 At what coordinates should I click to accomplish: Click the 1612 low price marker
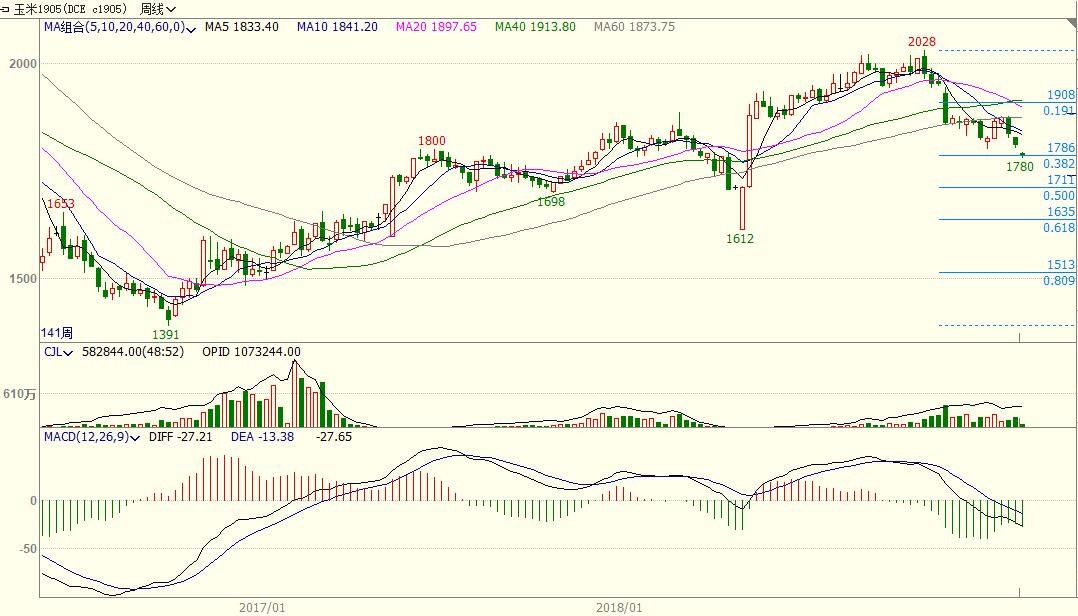tap(740, 239)
